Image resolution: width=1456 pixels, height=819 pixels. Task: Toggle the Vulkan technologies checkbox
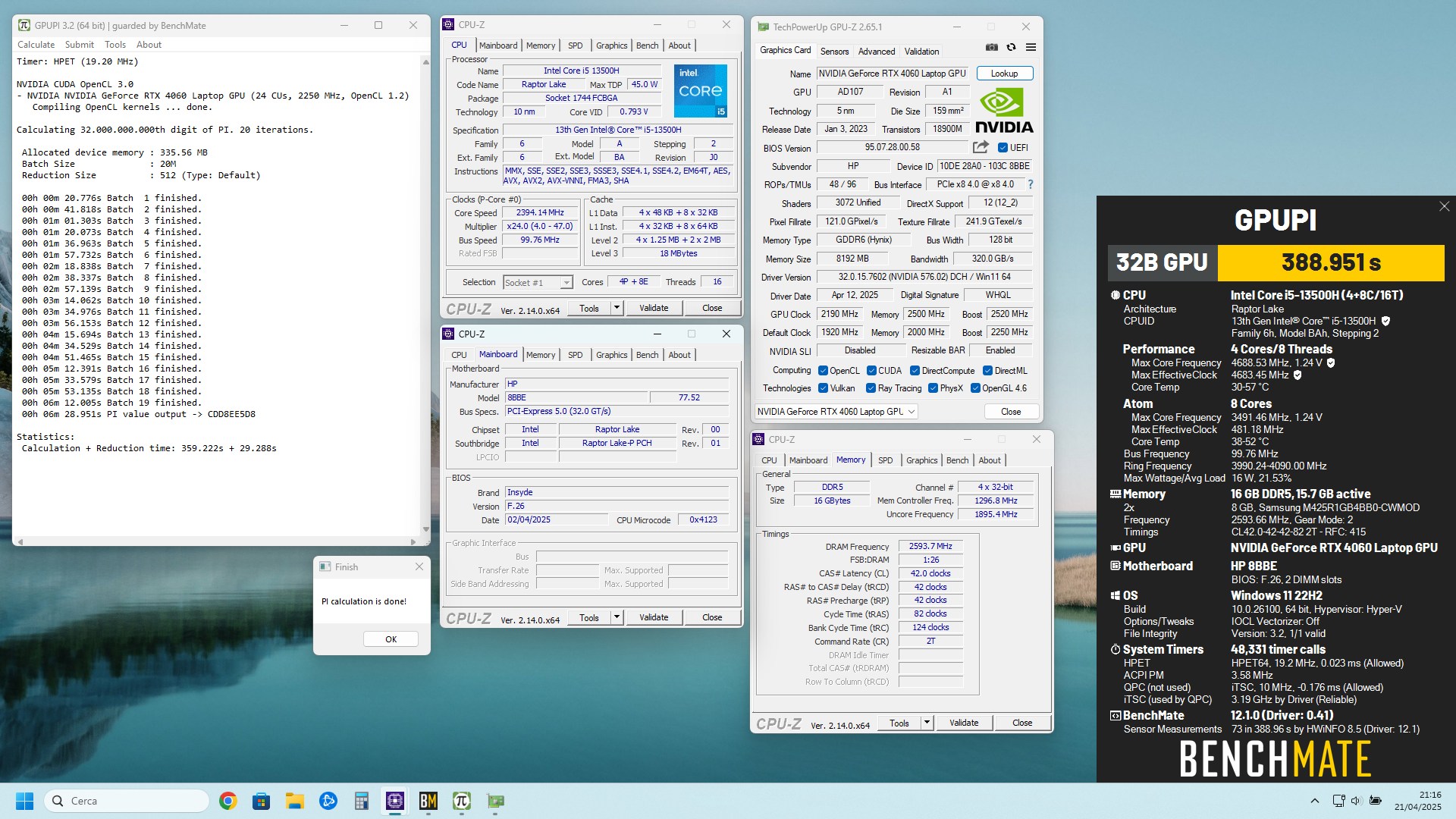(823, 388)
